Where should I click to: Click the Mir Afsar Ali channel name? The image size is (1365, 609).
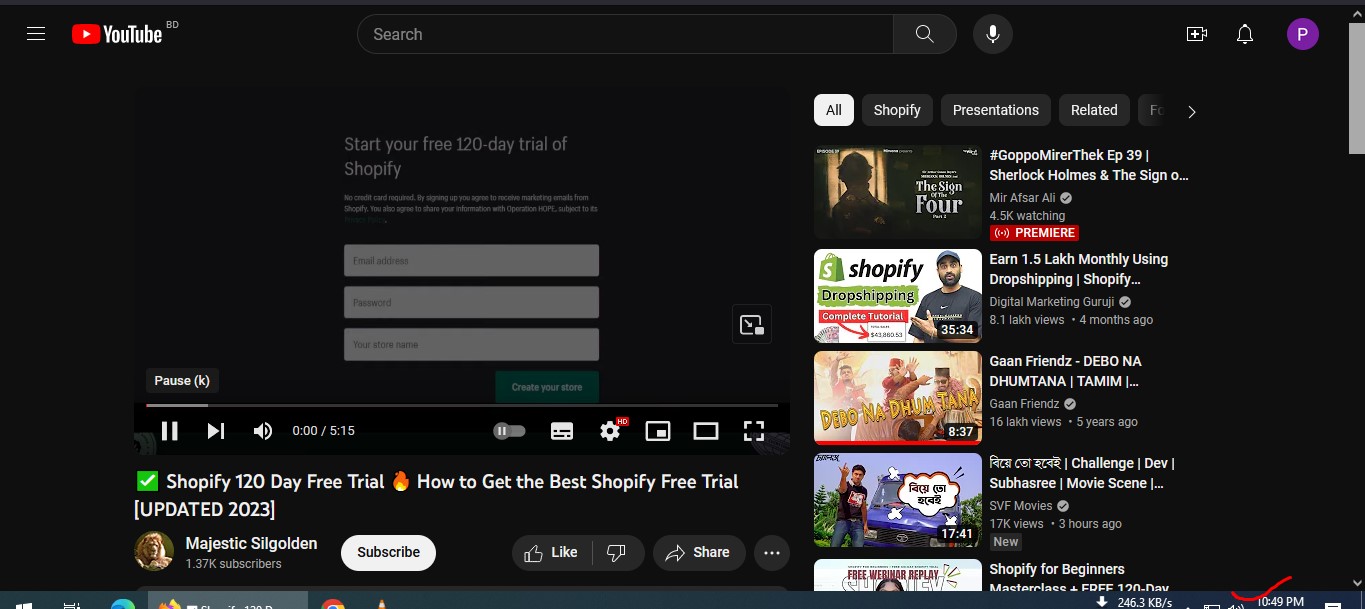pos(1022,198)
